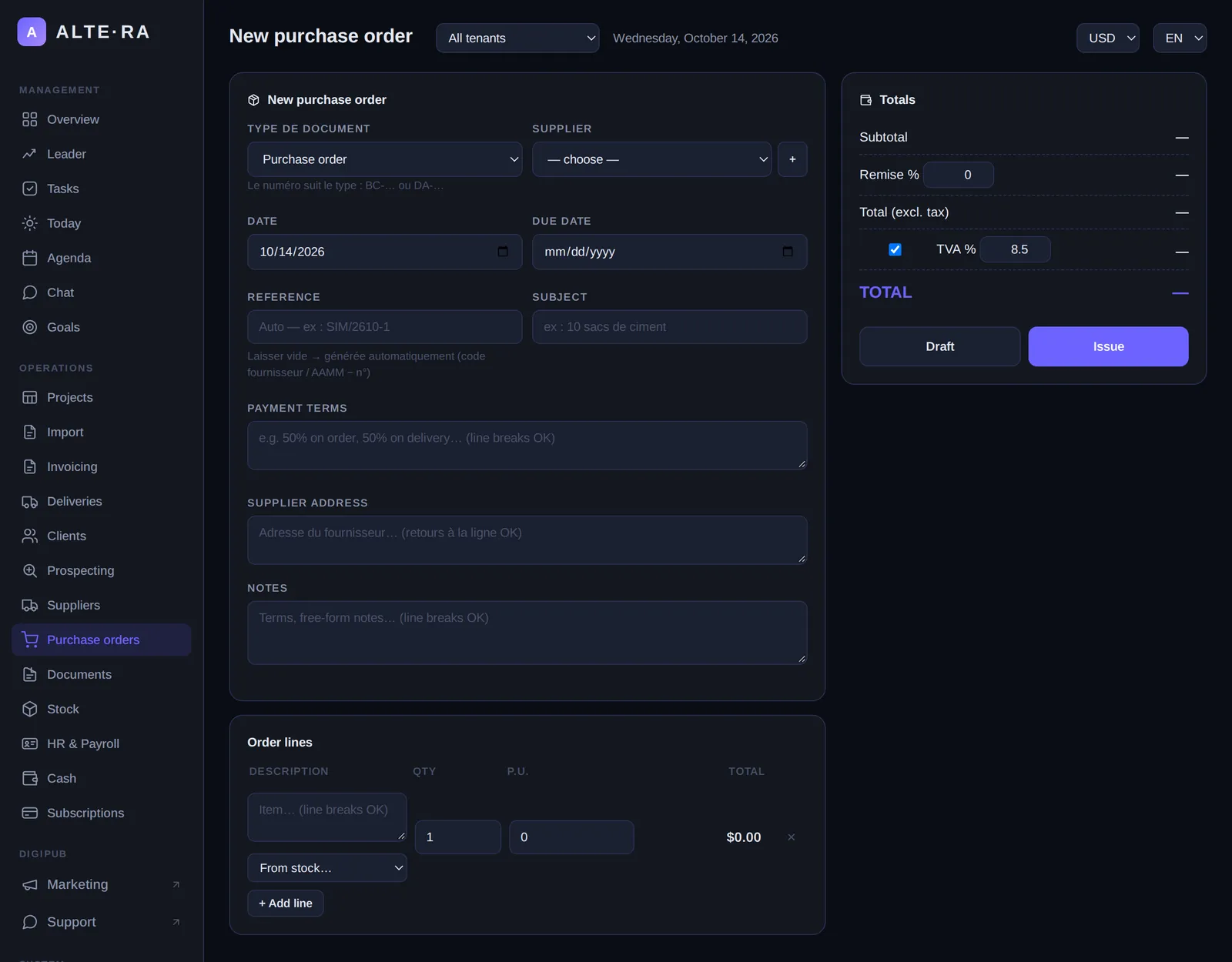Open the Date field calendar picker icon

[503, 252]
